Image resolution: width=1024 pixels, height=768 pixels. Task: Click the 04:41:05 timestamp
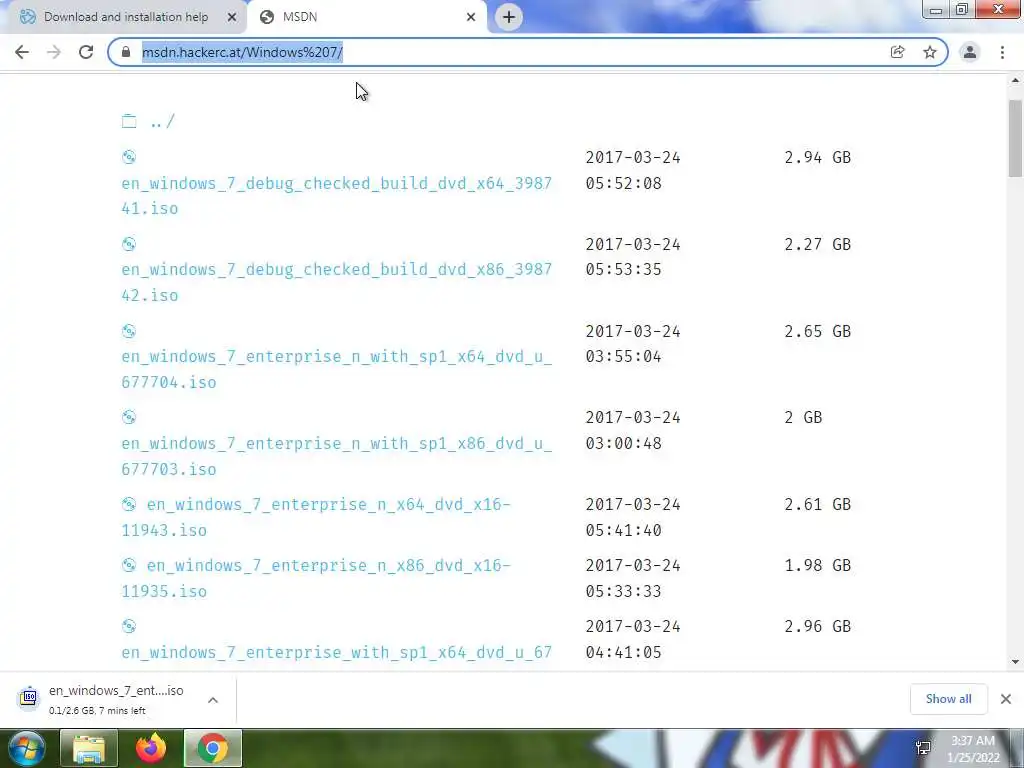click(x=623, y=652)
